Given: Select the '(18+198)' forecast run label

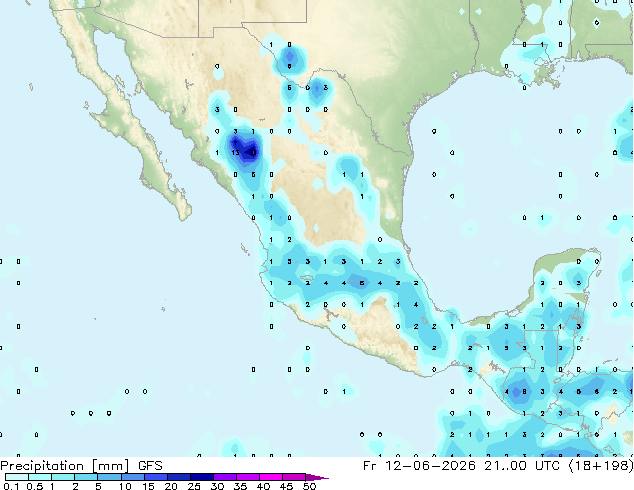Looking at the screenshot, I should pos(601,466).
